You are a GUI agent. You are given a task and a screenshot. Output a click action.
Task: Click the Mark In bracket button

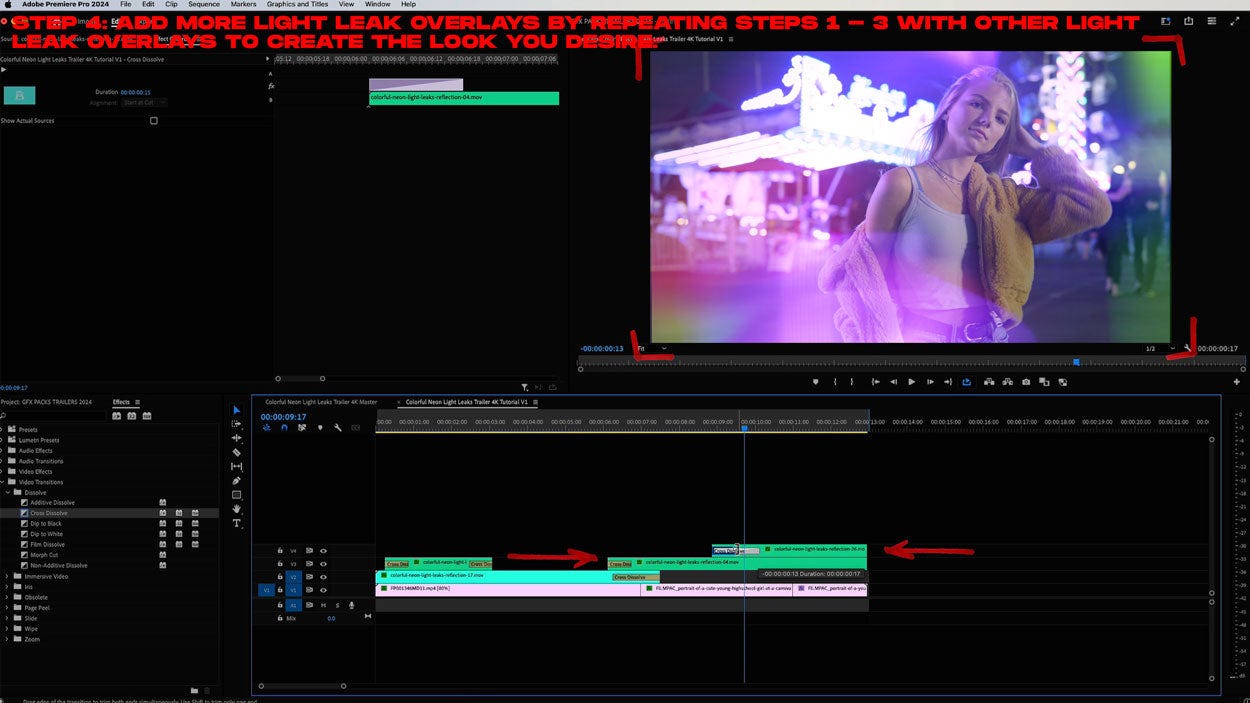(x=835, y=382)
